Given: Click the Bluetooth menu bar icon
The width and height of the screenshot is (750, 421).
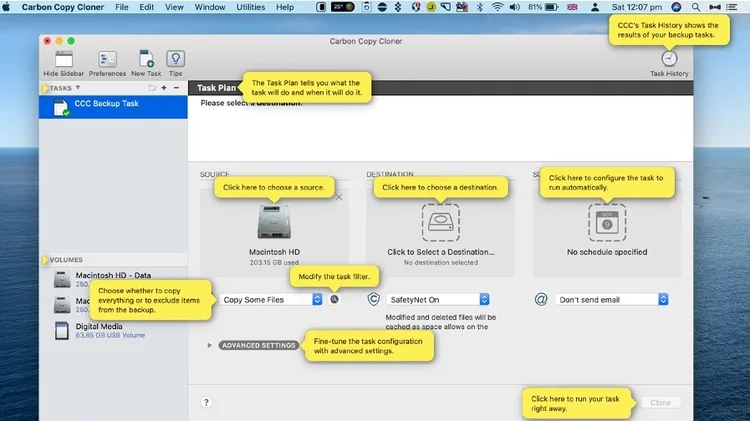Looking at the screenshot, I should [479, 7].
